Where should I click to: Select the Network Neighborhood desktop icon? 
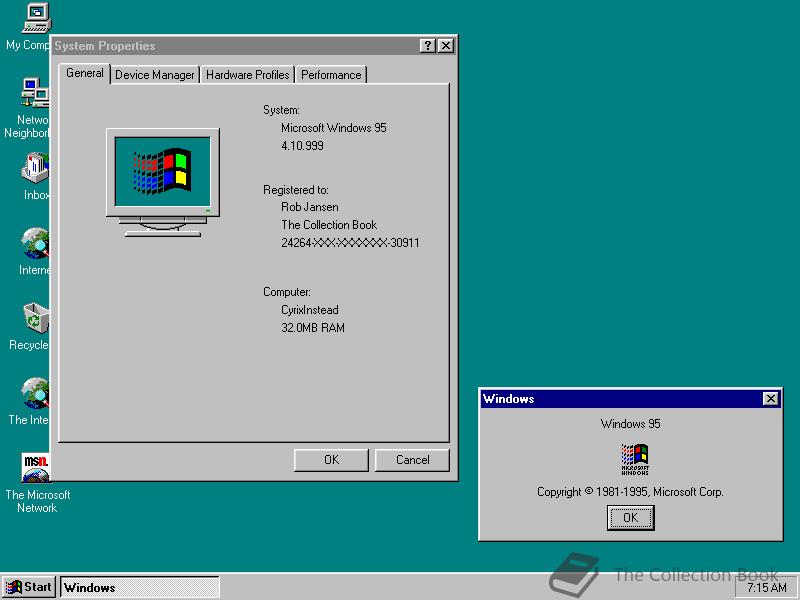[35, 93]
